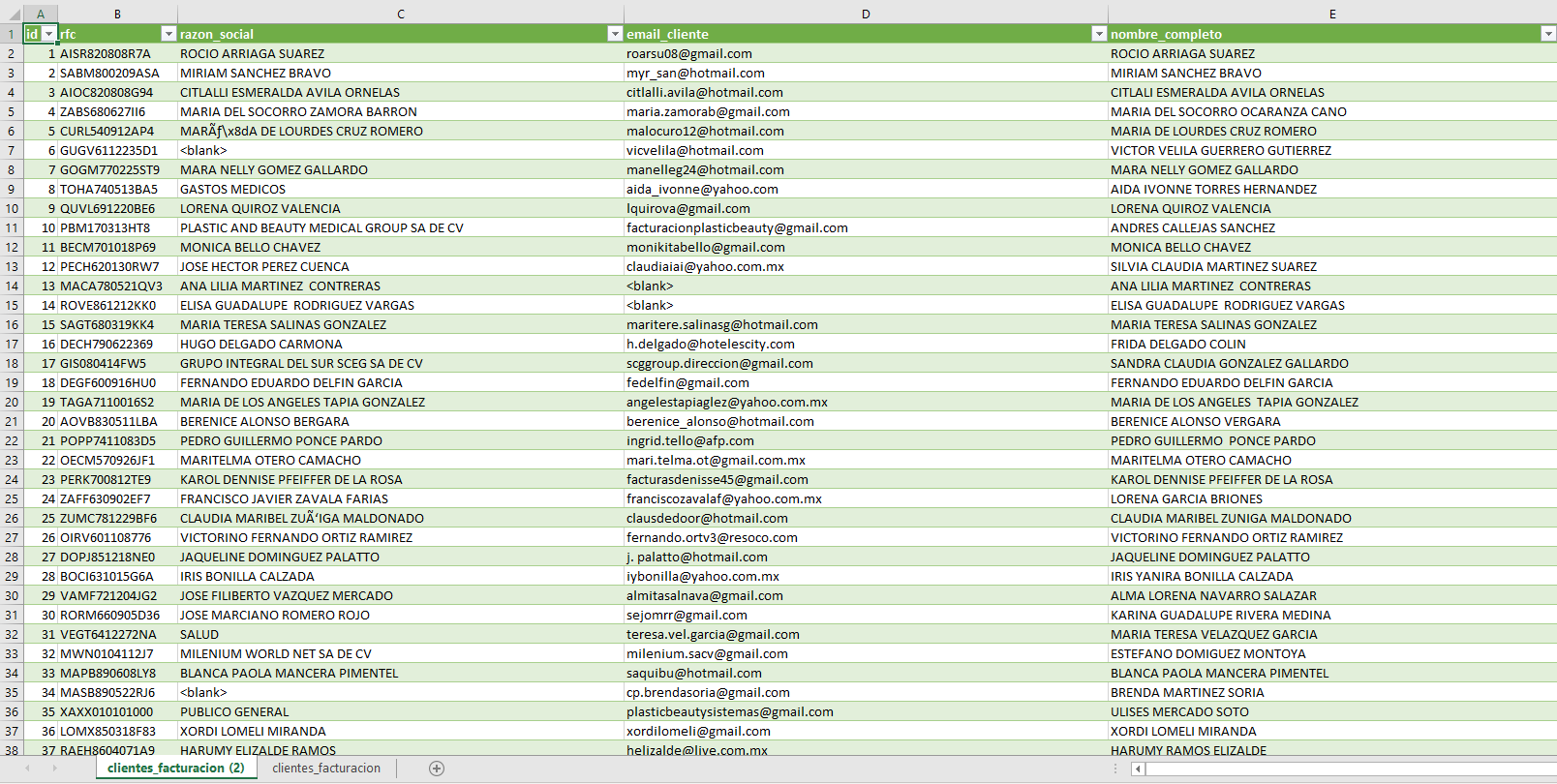The image size is (1557, 784).
Task: Click the email facturacionplasticbeauty@gmail.com
Action: tap(866, 227)
